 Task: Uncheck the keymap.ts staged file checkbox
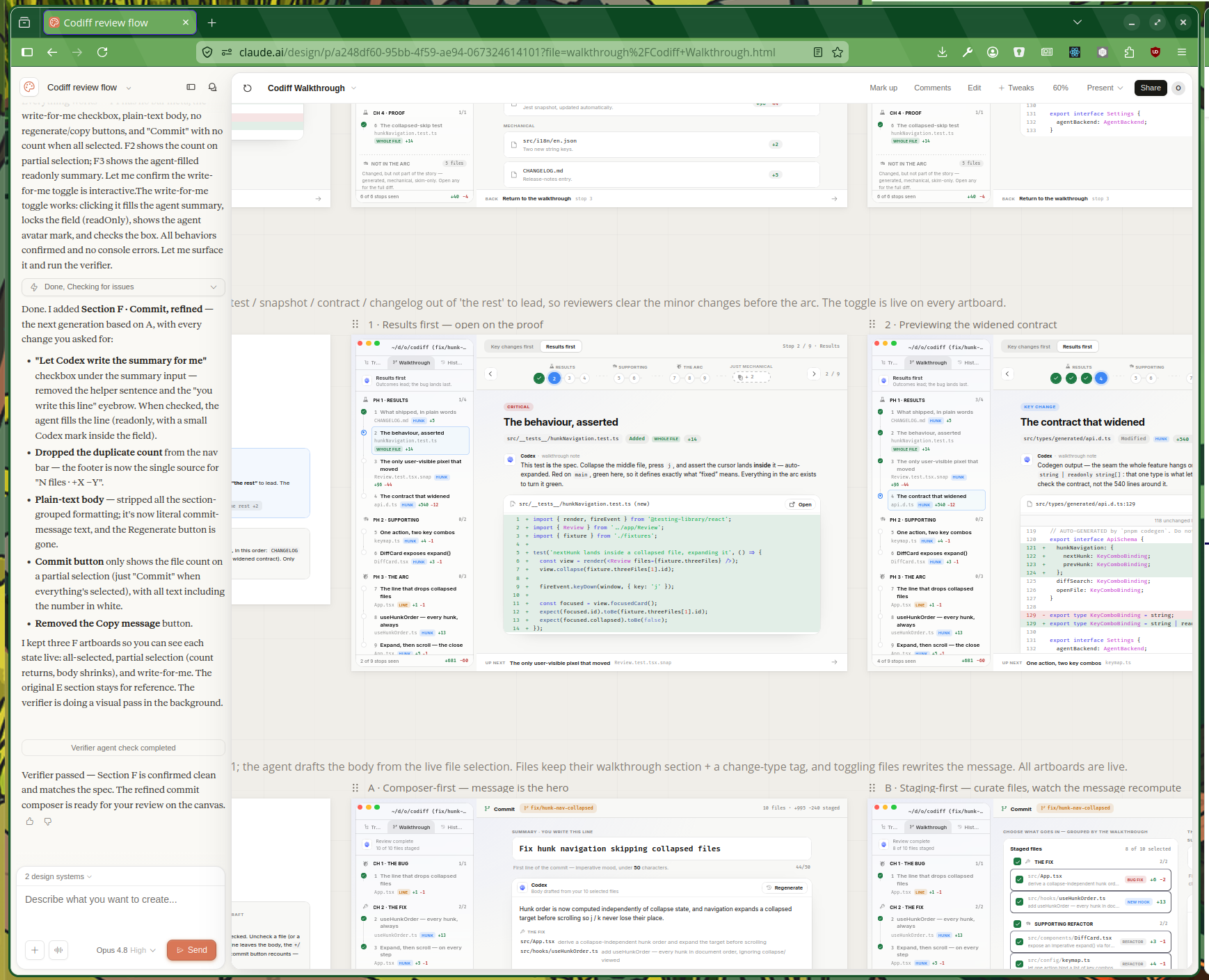tap(1019, 964)
